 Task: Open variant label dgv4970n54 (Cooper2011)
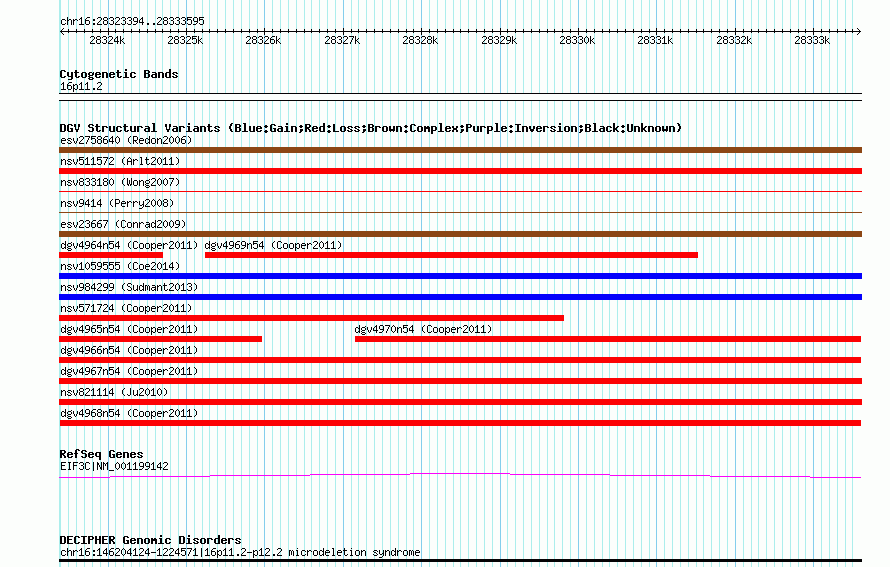[423, 329]
